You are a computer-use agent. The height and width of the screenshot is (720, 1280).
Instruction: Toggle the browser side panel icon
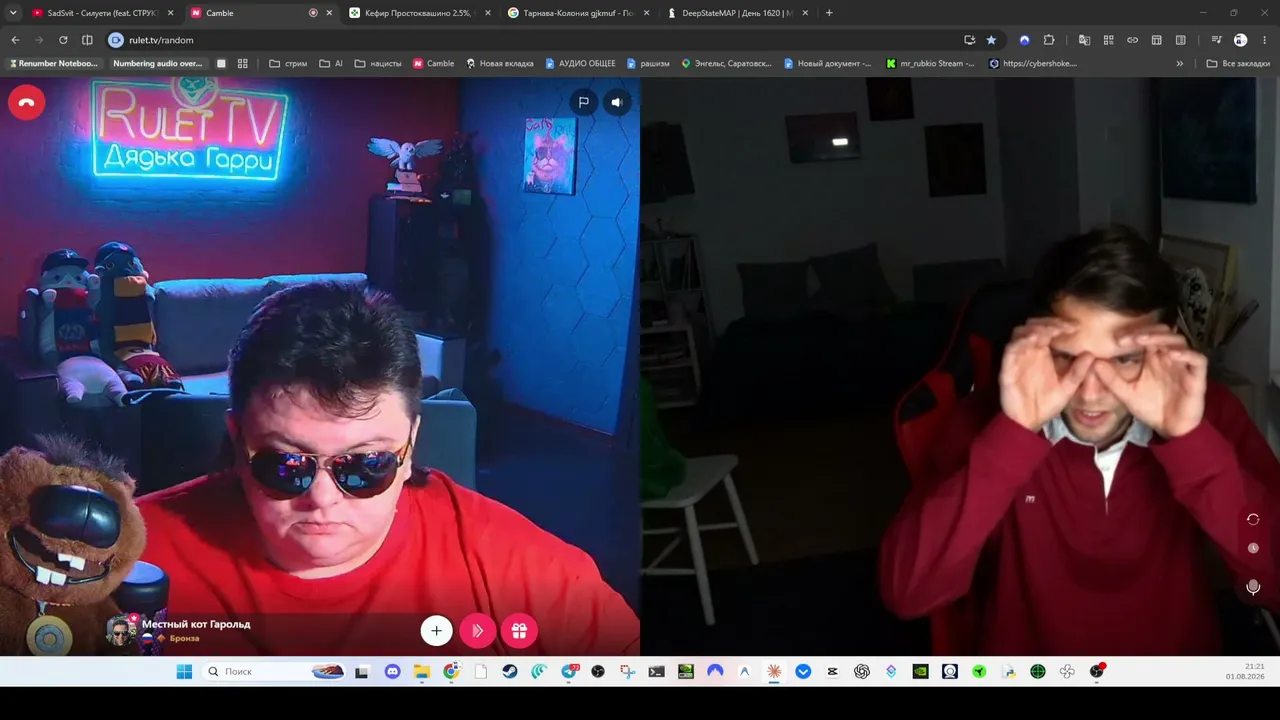[87, 40]
